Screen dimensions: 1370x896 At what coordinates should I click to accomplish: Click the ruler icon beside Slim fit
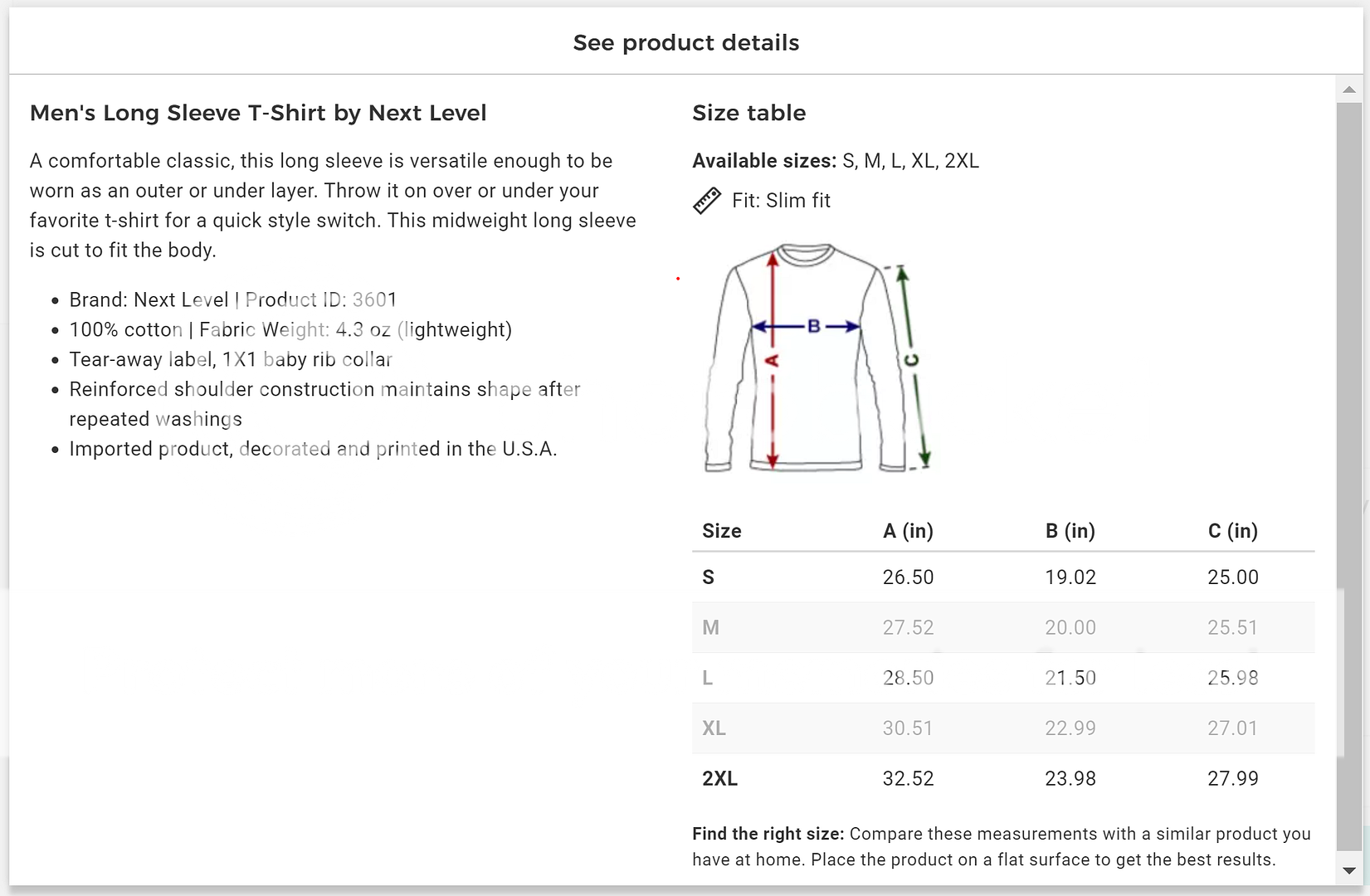[707, 201]
